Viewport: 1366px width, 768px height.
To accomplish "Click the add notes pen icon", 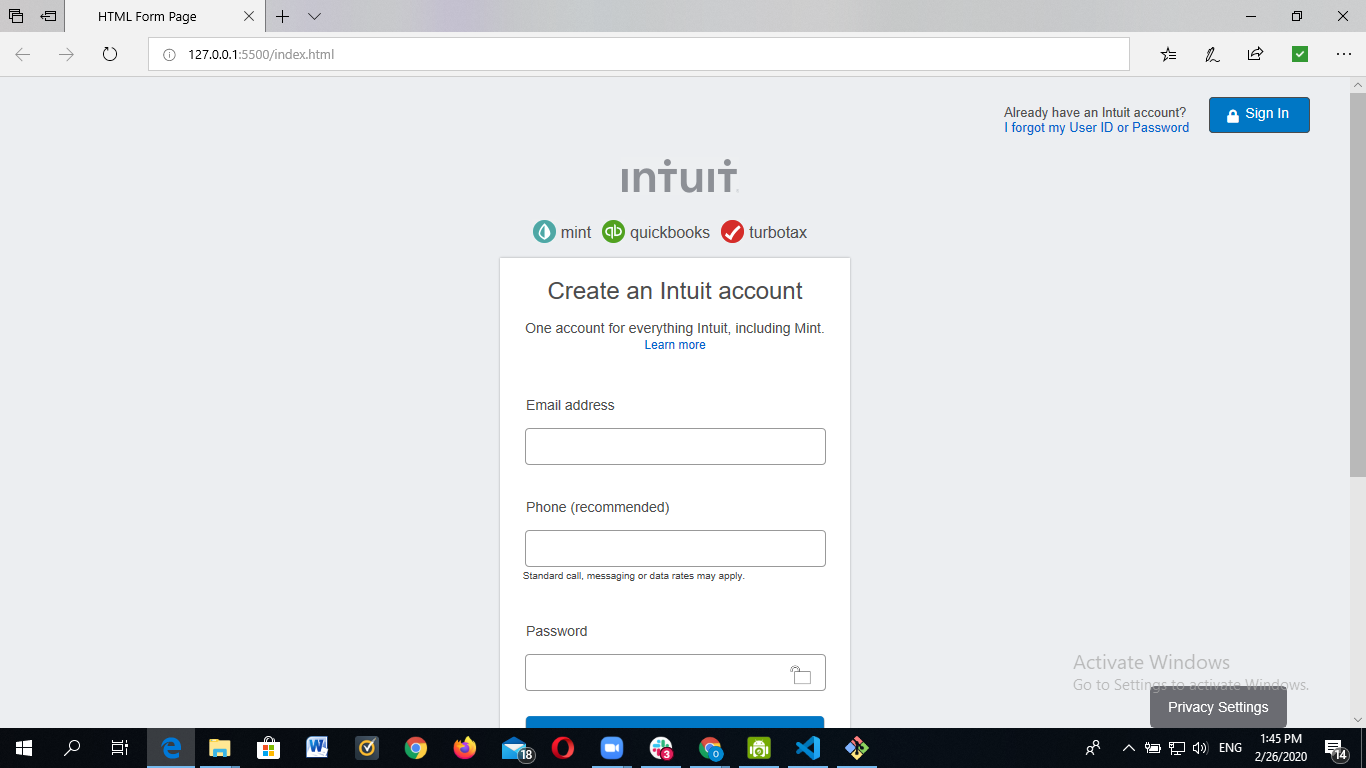I will pos(1212,54).
